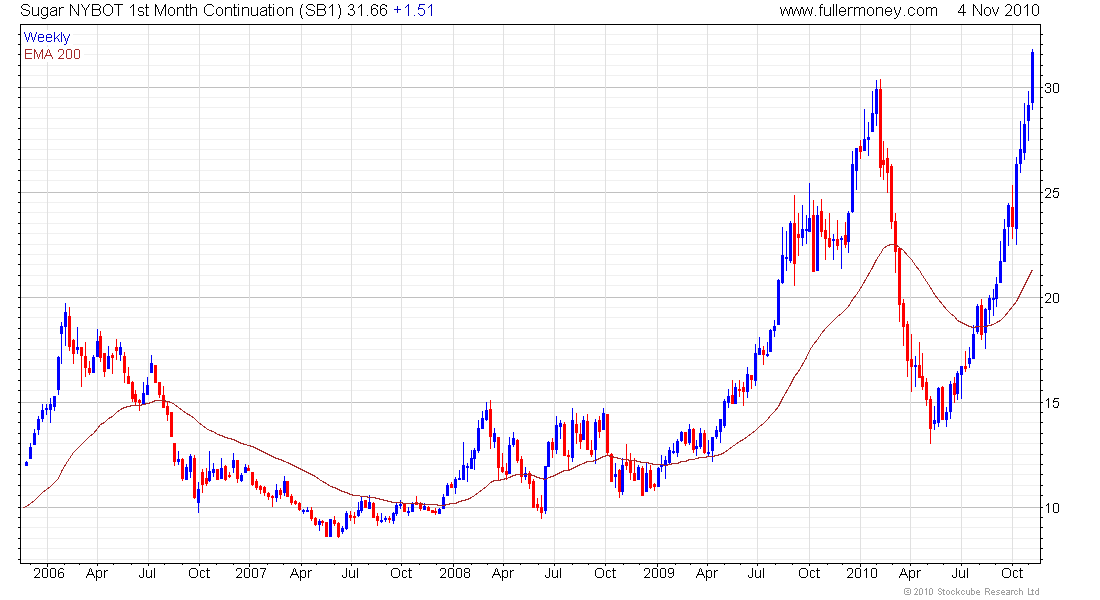Screen dimensions: 1100x600
Task: Click the 15 price axis label
Action: pyautogui.click(x=1052, y=404)
